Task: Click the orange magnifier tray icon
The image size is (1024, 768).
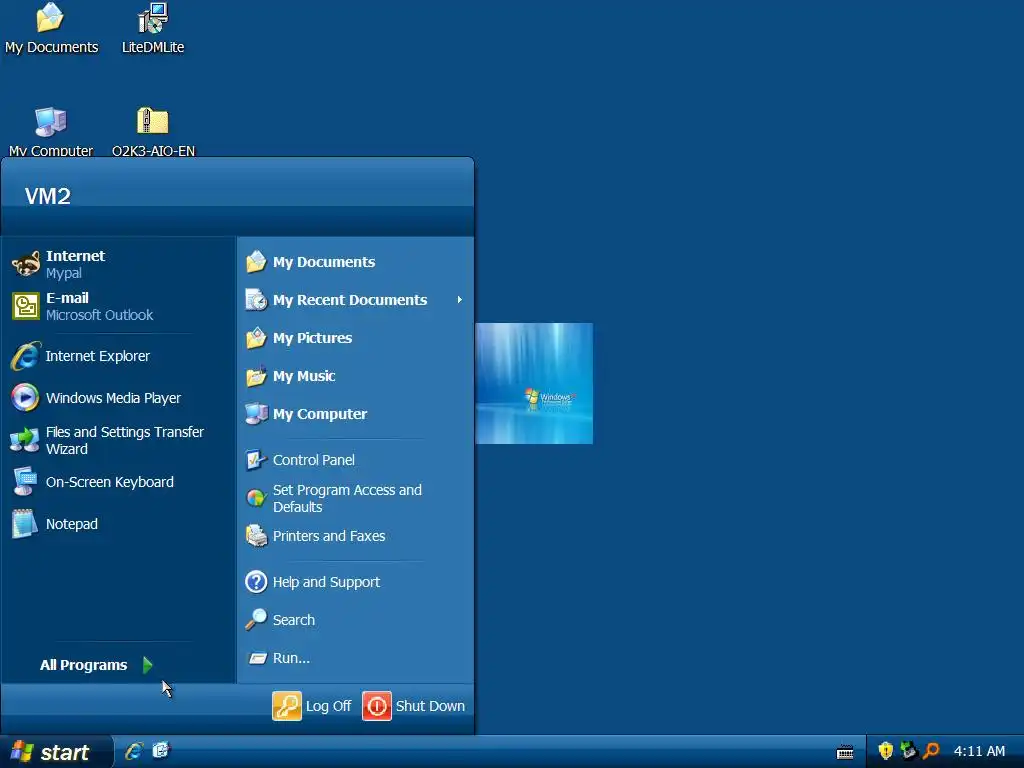Action: coord(931,751)
